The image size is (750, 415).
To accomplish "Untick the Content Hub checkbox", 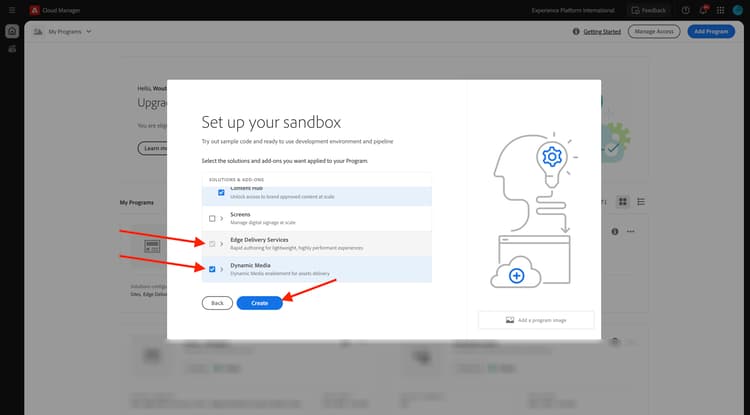I will point(221,192).
